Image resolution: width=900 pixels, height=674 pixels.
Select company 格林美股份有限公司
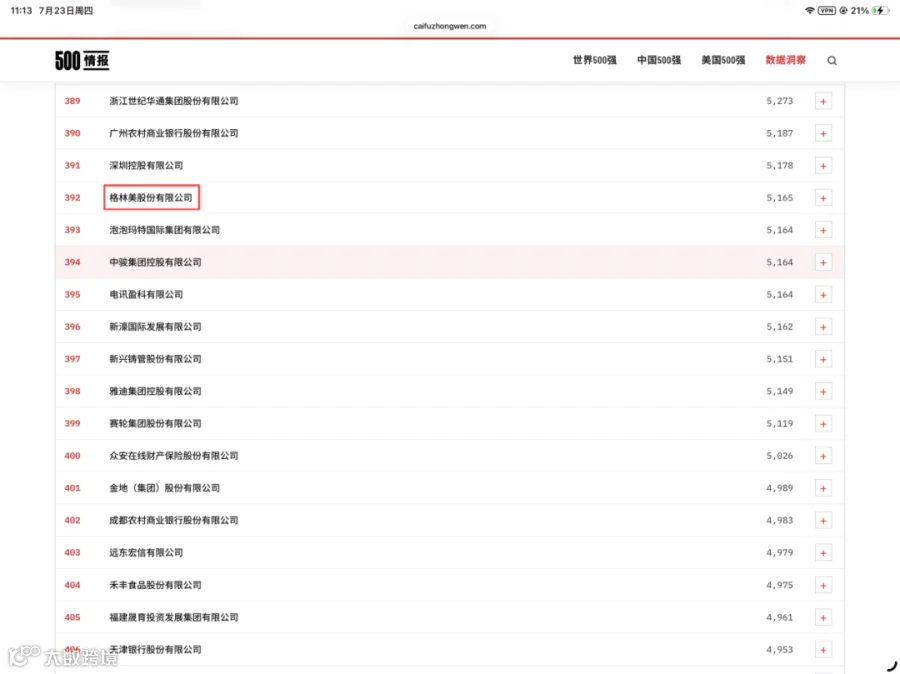click(151, 197)
